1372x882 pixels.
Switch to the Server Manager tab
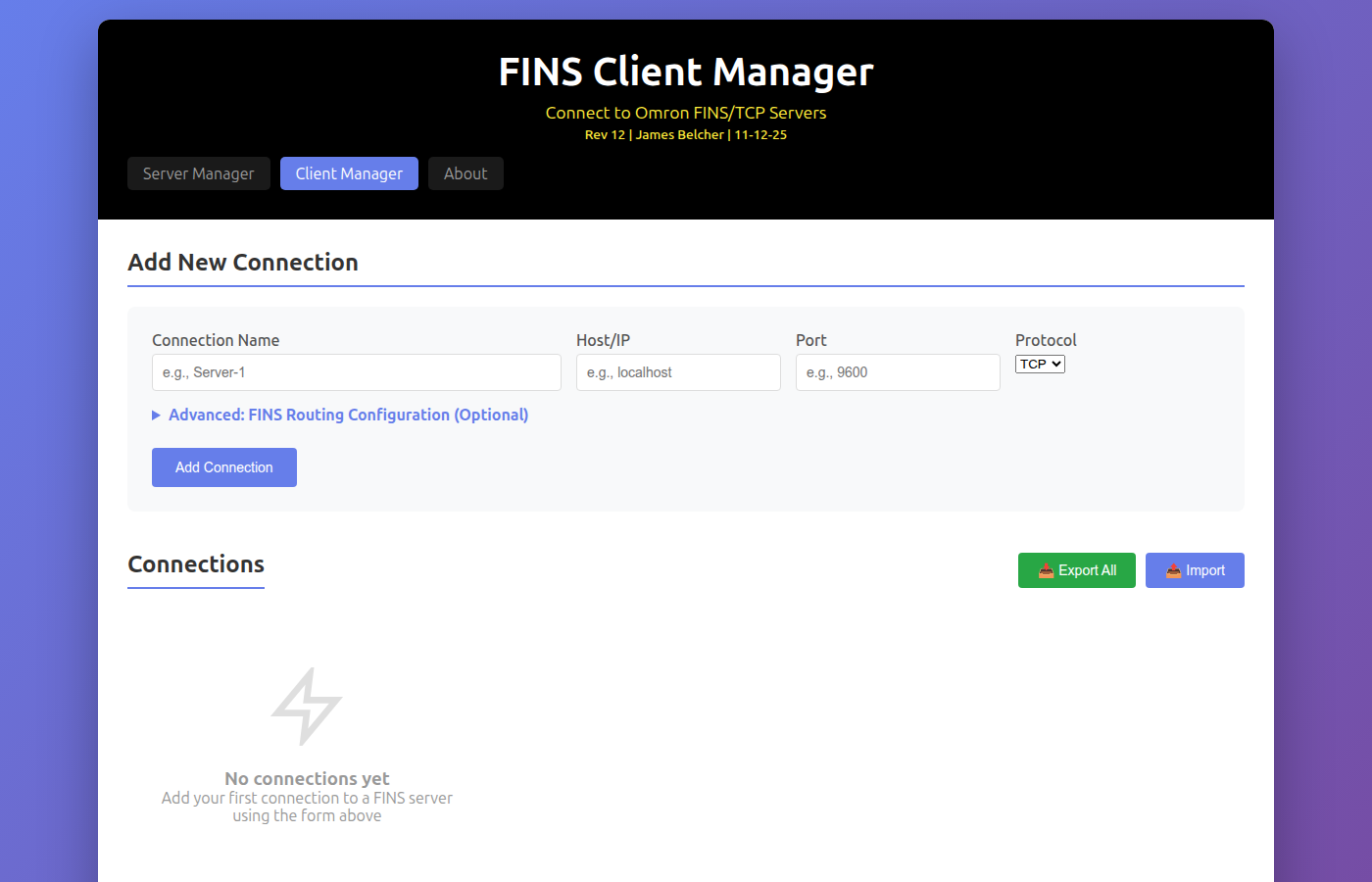coord(199,173)
